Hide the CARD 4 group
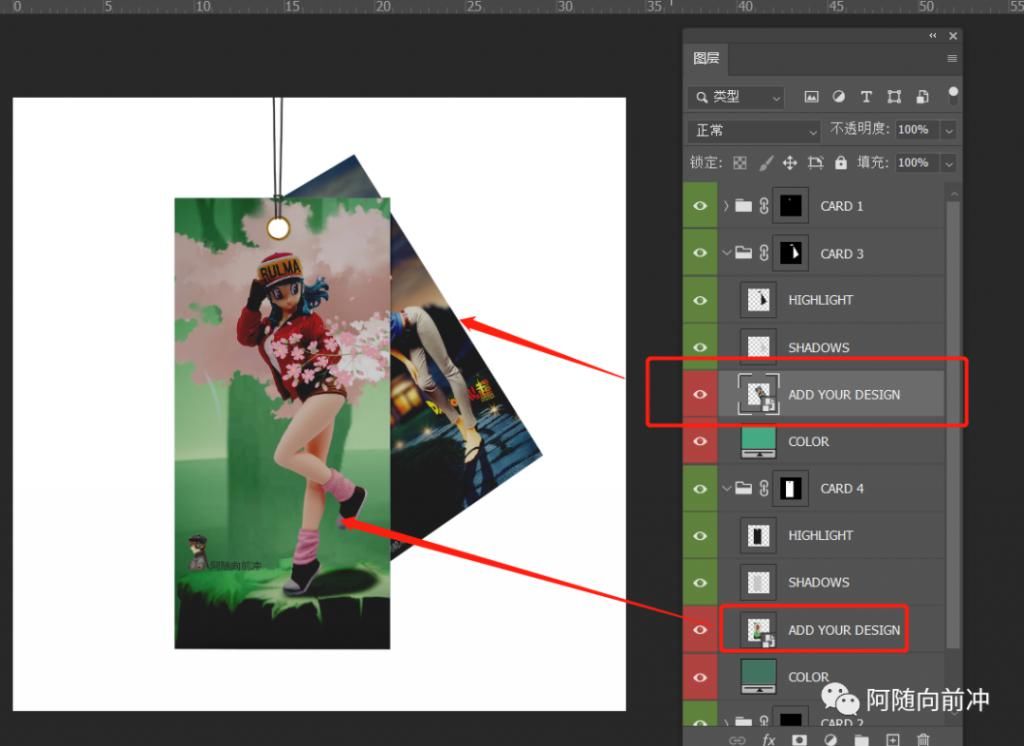The height and width of the screenshot is (746, 1024). coord(700,489)
